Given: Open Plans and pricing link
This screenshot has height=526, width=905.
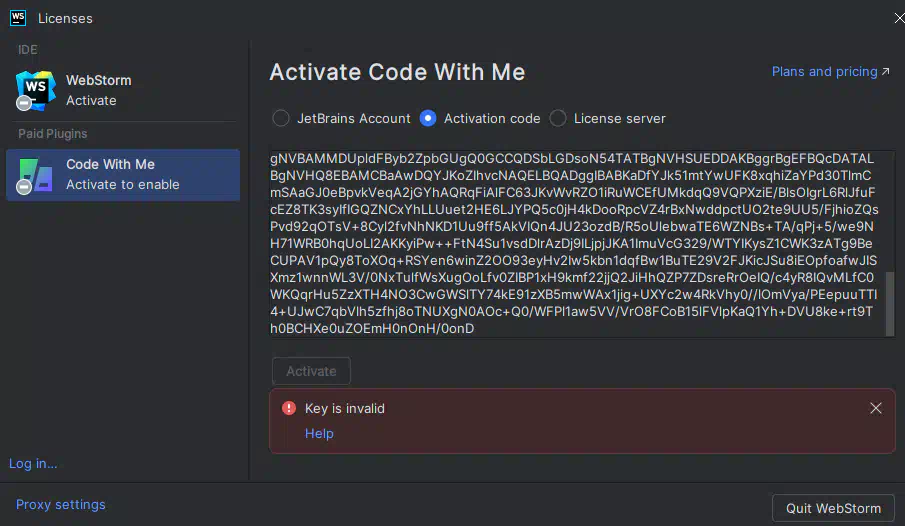Looking at the screenshot, I should point(831,72).
